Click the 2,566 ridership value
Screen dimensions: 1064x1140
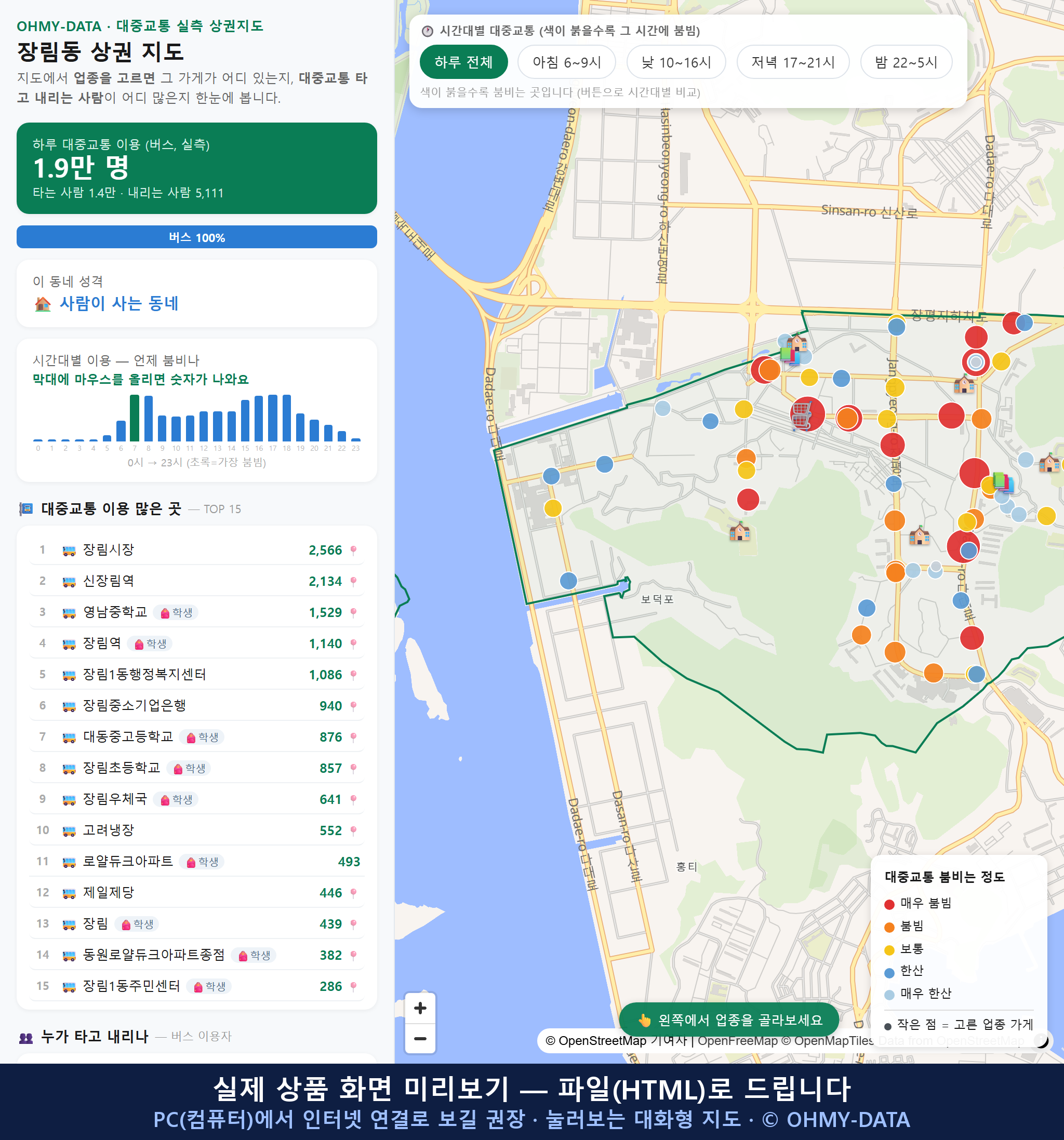(x=325, y=551)
